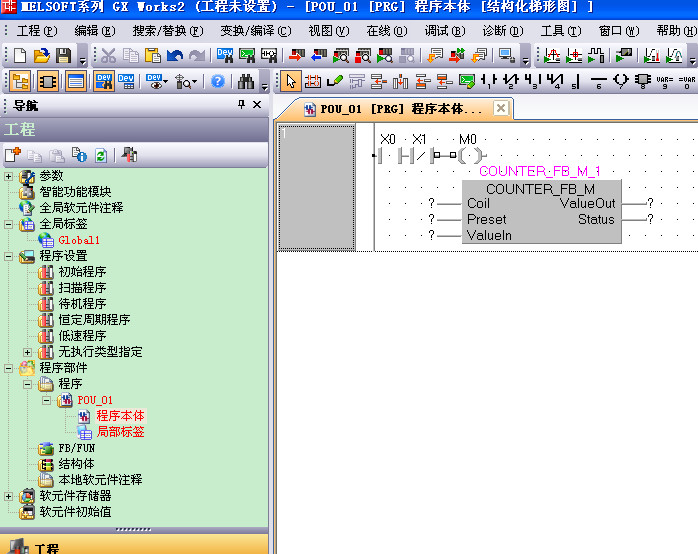Open Global1 under 全局标签
698x554 pixels.
click(x=79, y=240)
